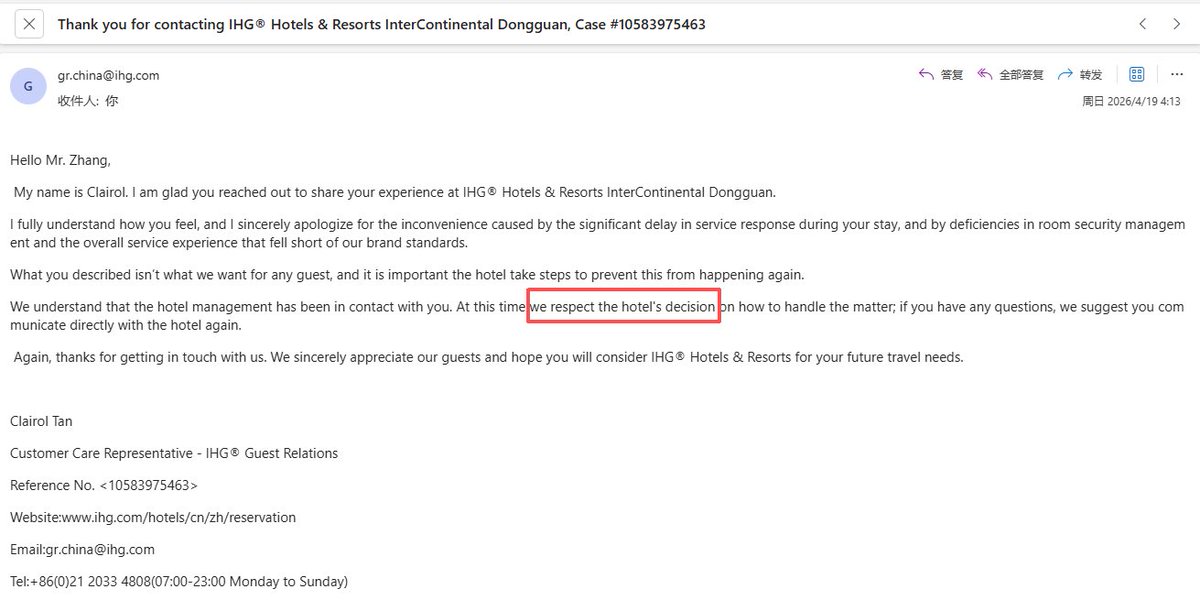This screenshot has height=611, width=1200.
Task: Open the apps grid icon beside 转发
Action: [1136, 75]
